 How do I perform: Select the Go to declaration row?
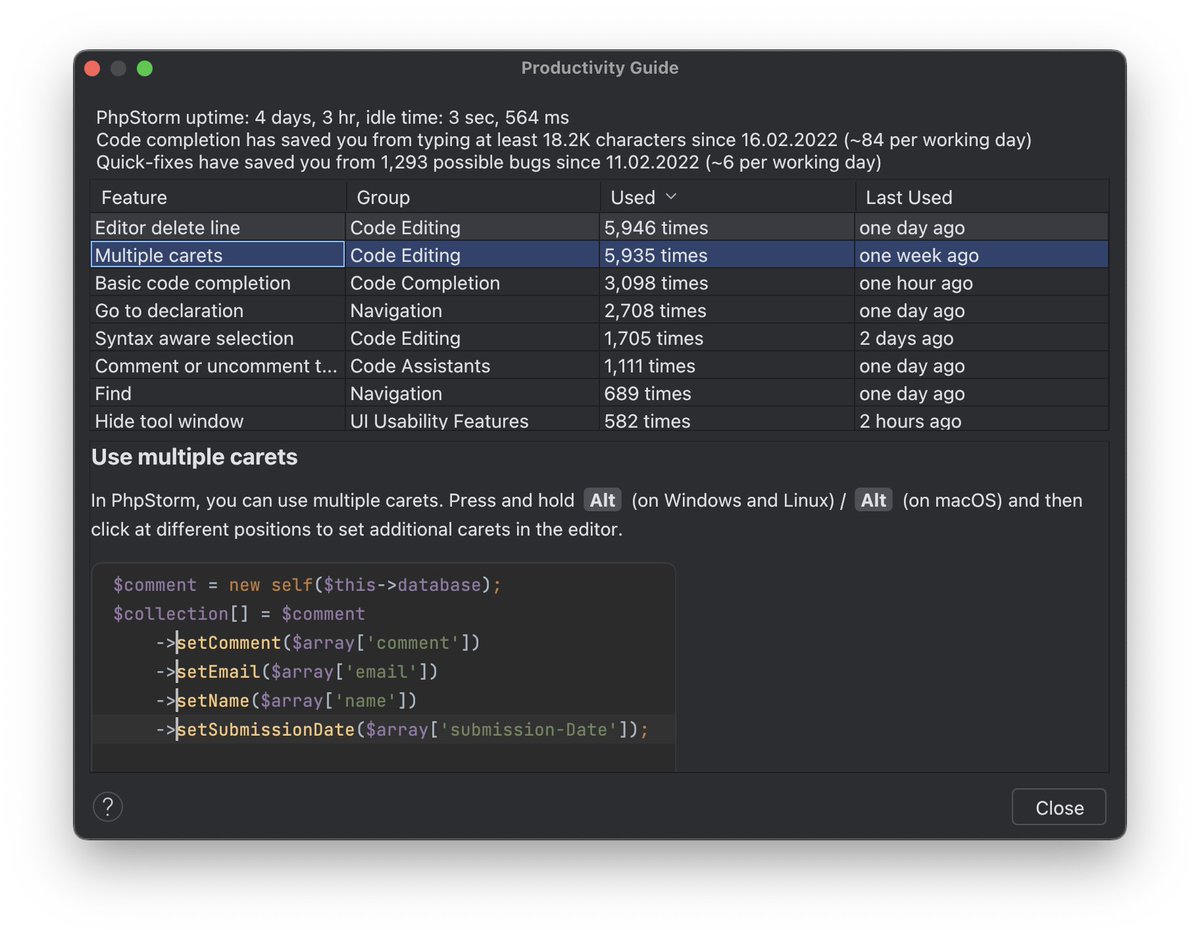pyautogui.click(x=600, y=311)
